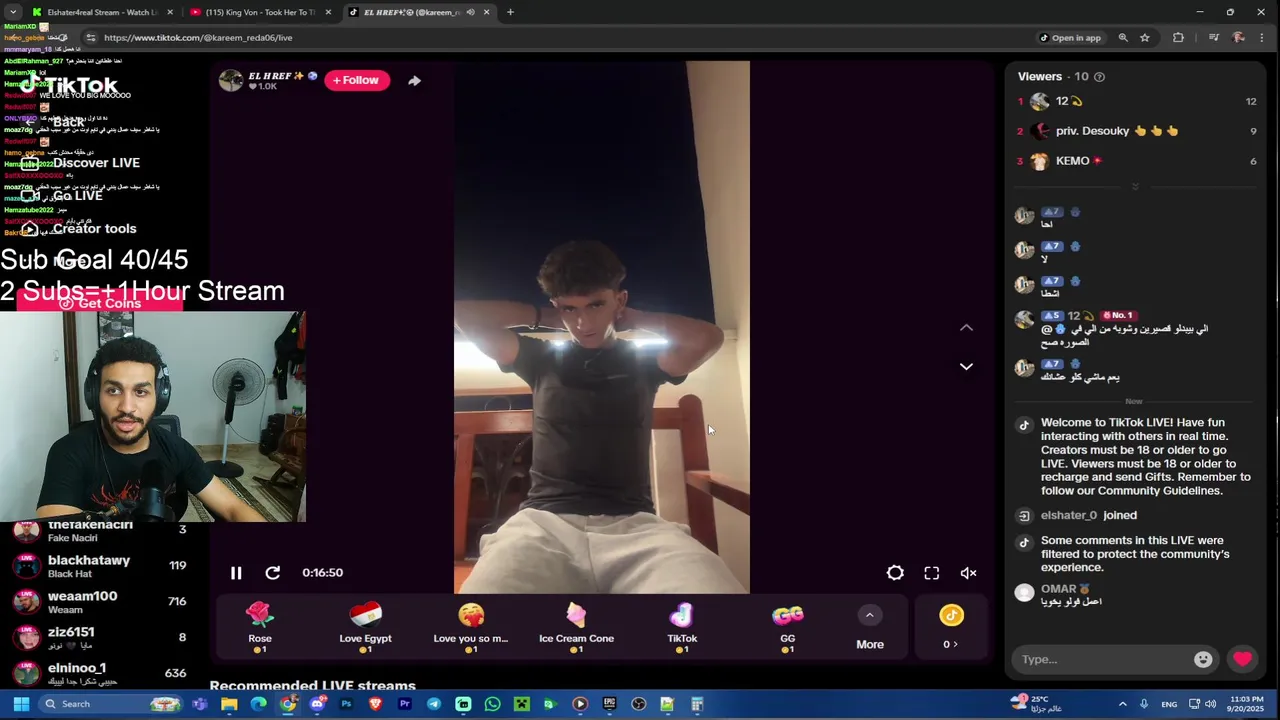Click the Windows taskbar Search box
Viewport: 1280px width, 720px height.
pos(112,704)
